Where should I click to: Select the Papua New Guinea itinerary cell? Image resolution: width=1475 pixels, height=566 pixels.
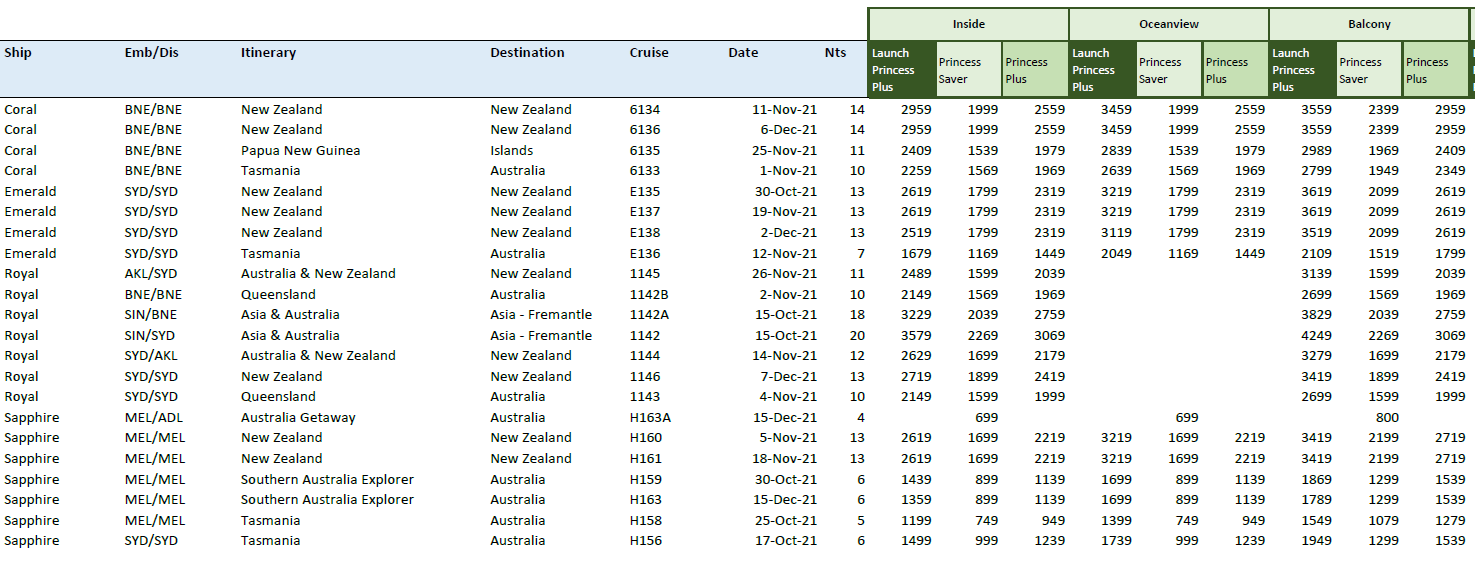(x=300, y=151)
